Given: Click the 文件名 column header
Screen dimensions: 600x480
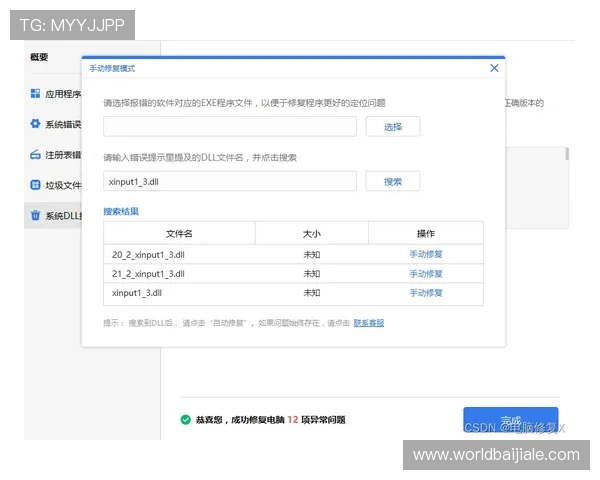Looking at the screenshot, I should coord(179,233).
